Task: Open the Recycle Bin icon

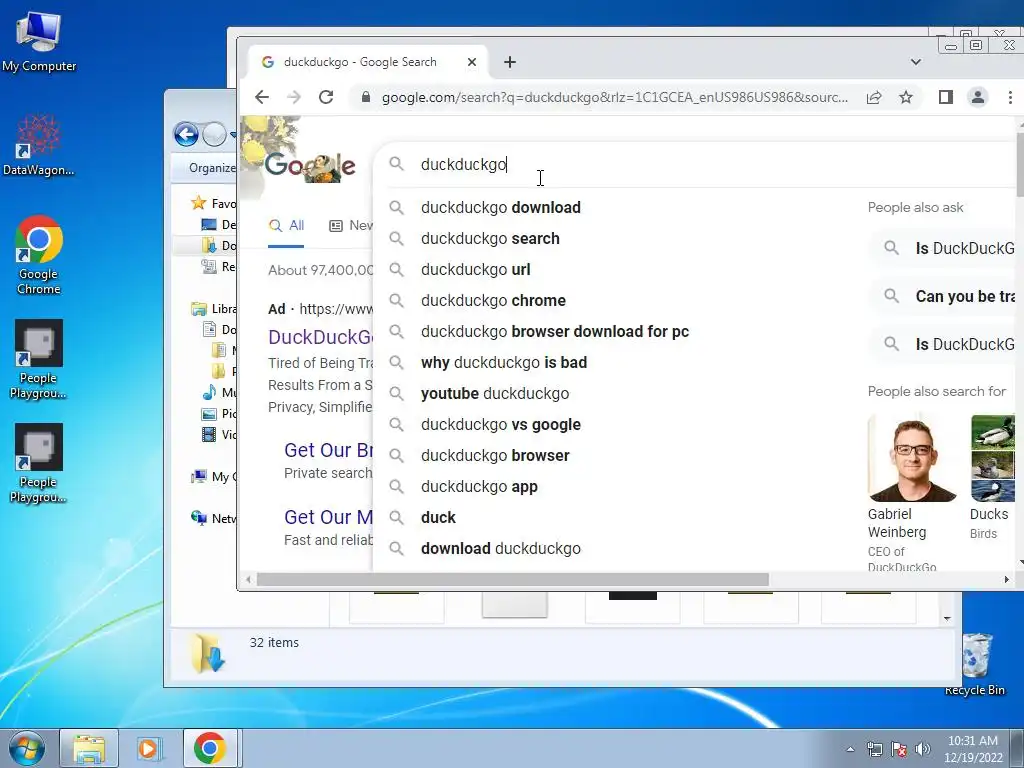Action: point(975,664)
